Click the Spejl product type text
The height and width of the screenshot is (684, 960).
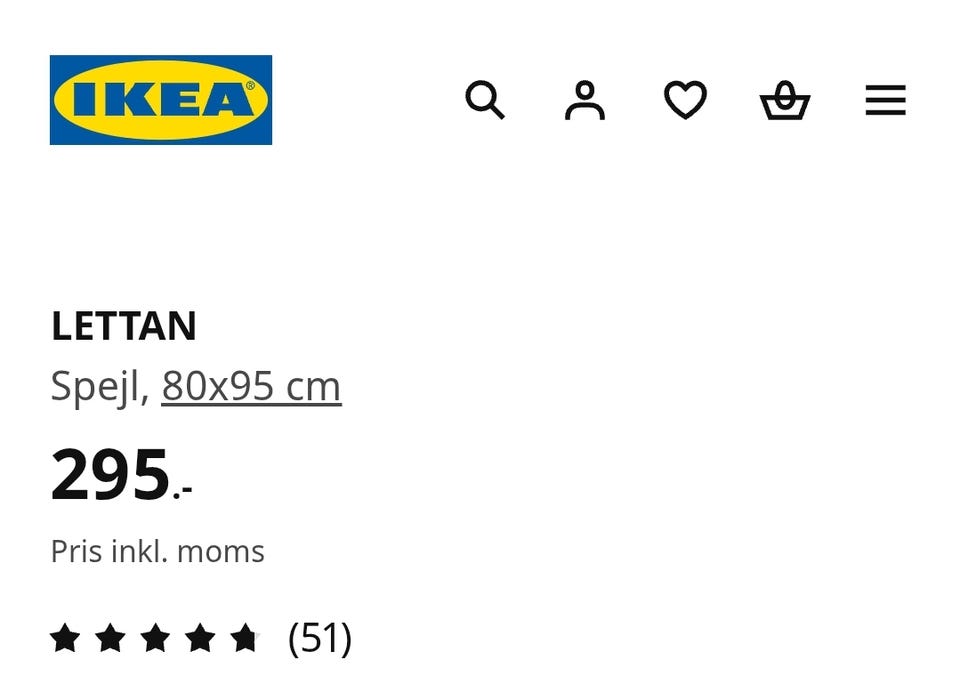tap(98, 386)
